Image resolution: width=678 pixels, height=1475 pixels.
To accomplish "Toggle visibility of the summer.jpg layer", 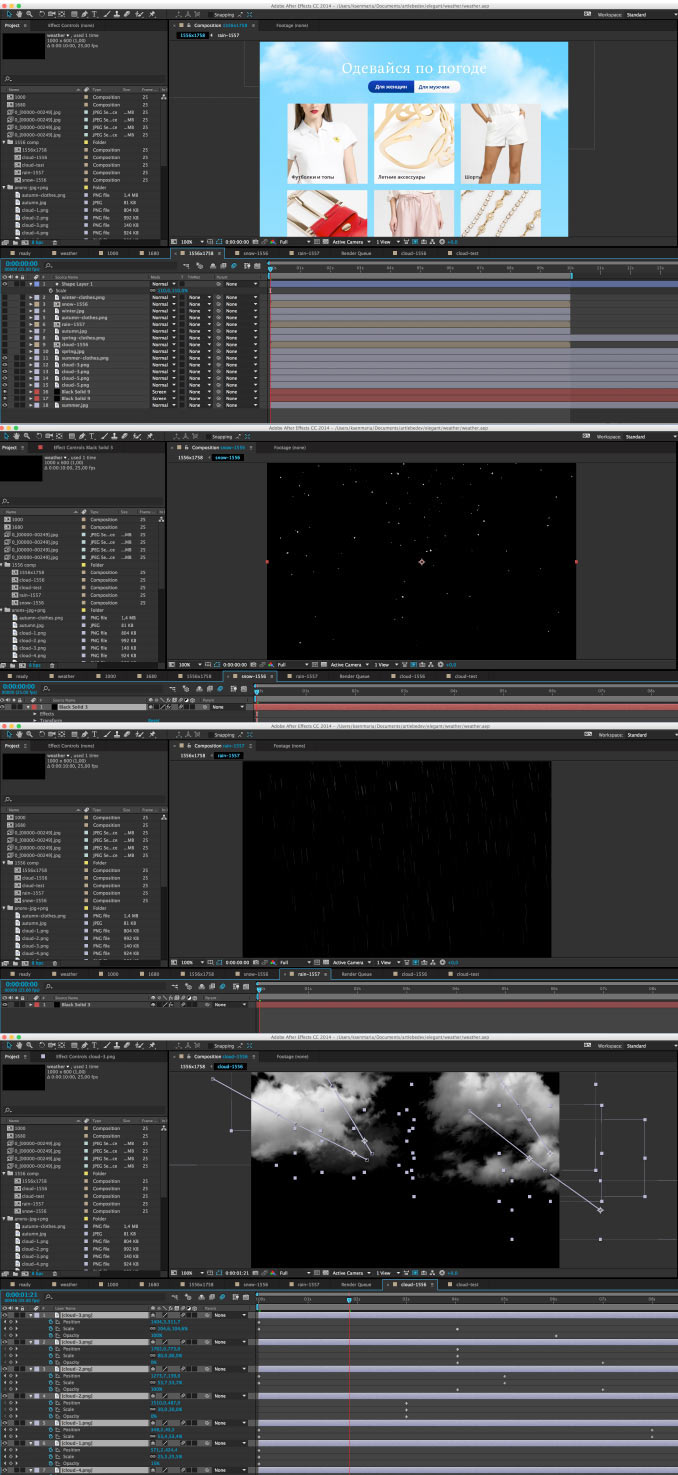I will (x=4, y=405).
